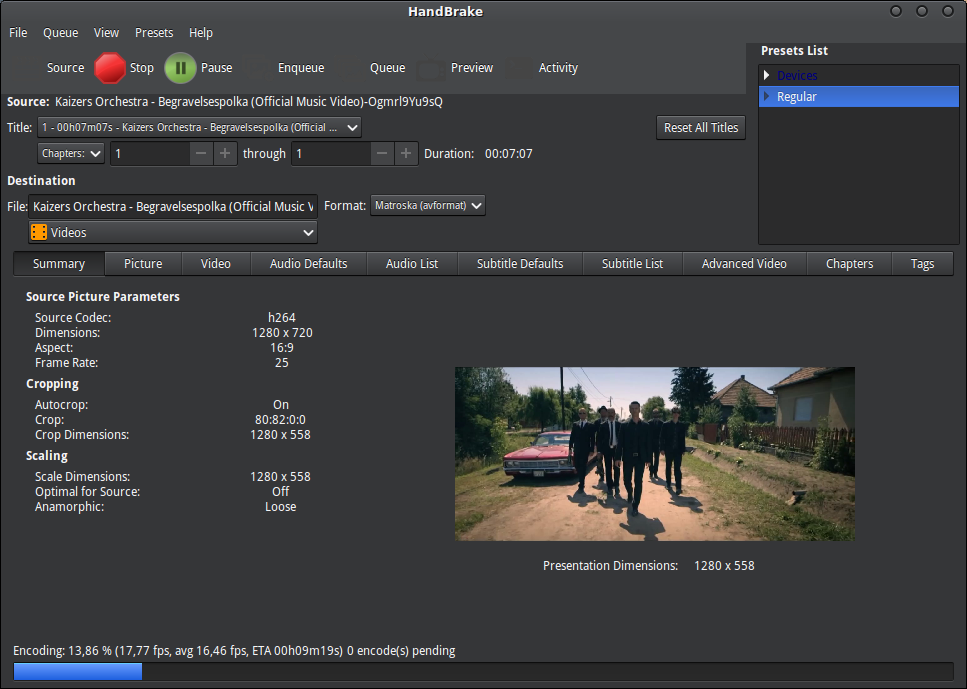Click the encoding progress bar
Image resolution: width=967 pixels, height=689 pixels.
(484, 671)
